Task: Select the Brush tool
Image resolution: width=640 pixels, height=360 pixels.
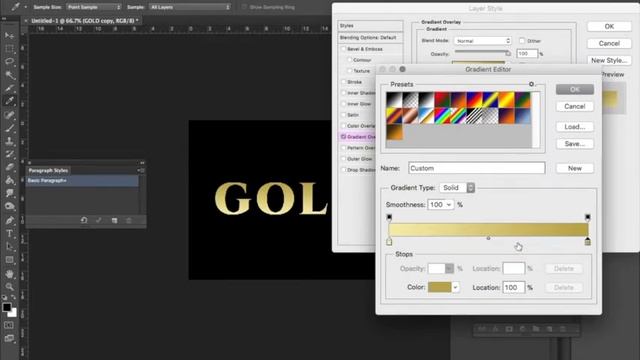Action: pos(9,128)
